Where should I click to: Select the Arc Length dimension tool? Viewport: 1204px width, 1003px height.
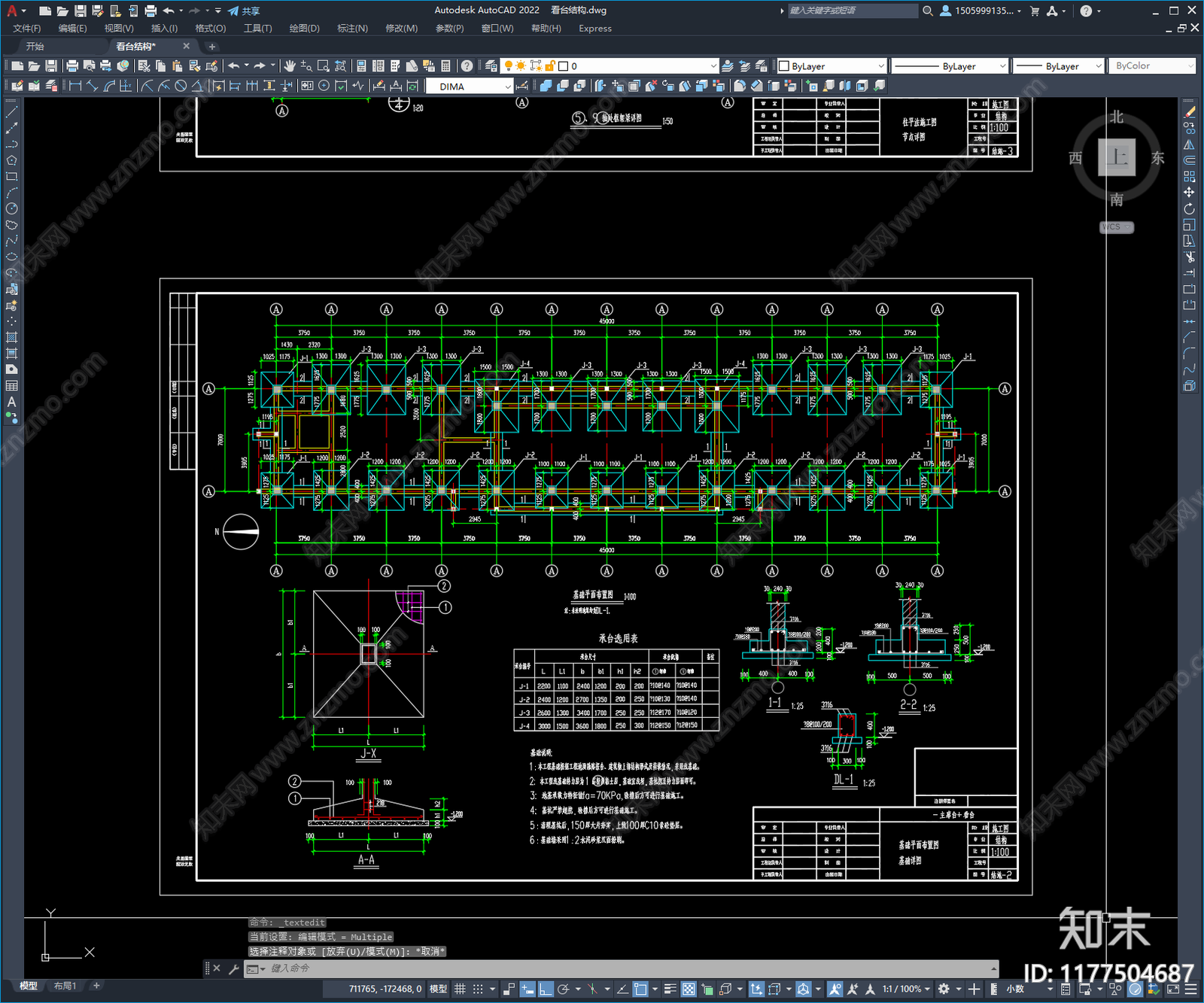click(x=109, y=86)
